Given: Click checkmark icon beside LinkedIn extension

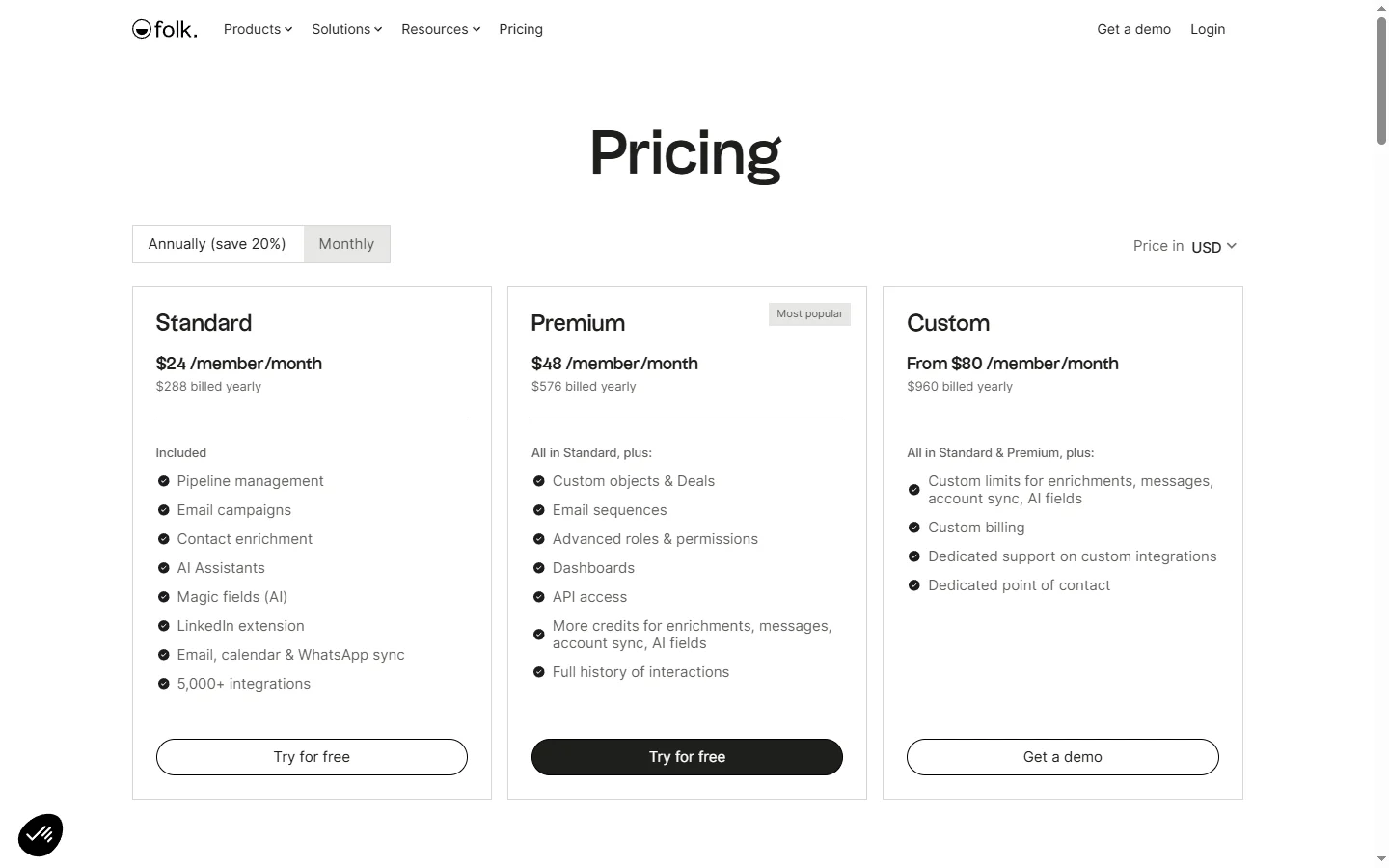Looking at the screenshot, I should pos(163,626).
